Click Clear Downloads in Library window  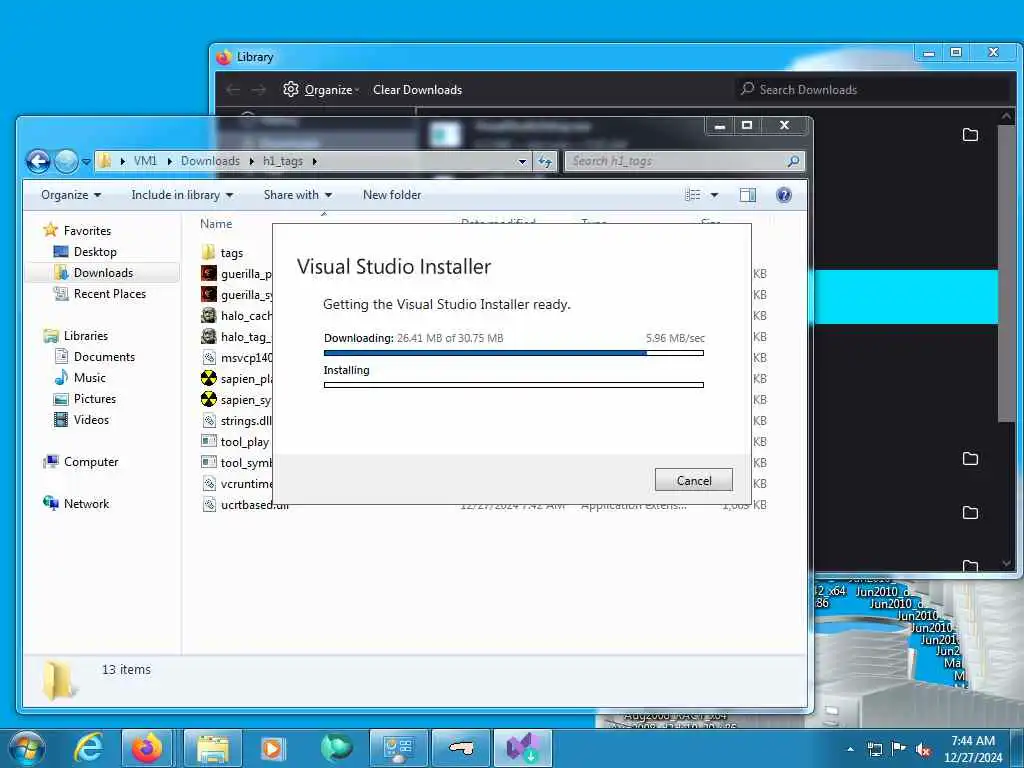[x=417, y=89]
